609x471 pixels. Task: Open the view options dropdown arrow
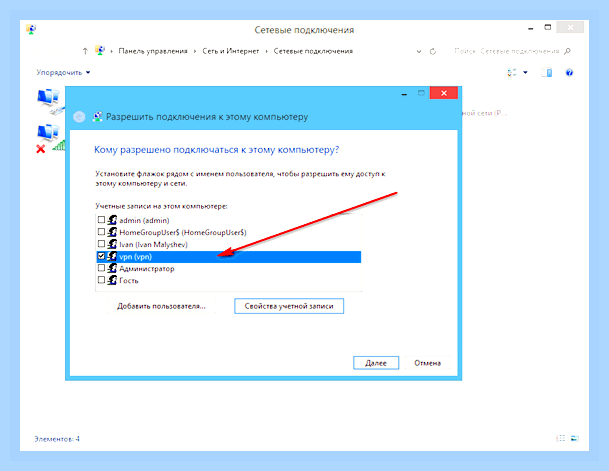pos(525,73)
